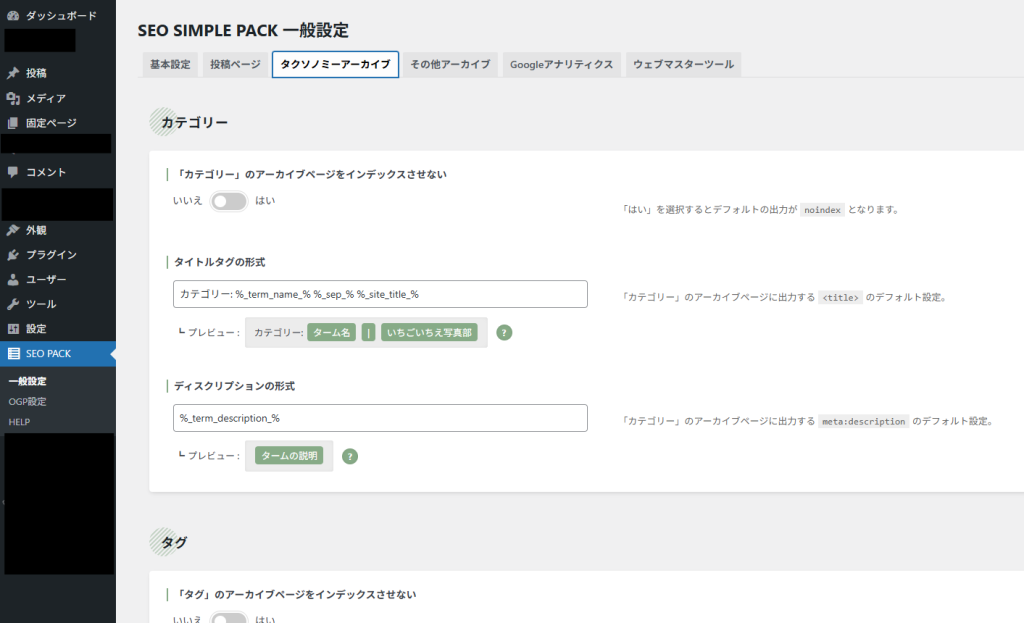The width and height of the screenshot is (1024, 623).
Task: Click the Dashboard icon in sidebar
Action: click(x=13, y=16)
